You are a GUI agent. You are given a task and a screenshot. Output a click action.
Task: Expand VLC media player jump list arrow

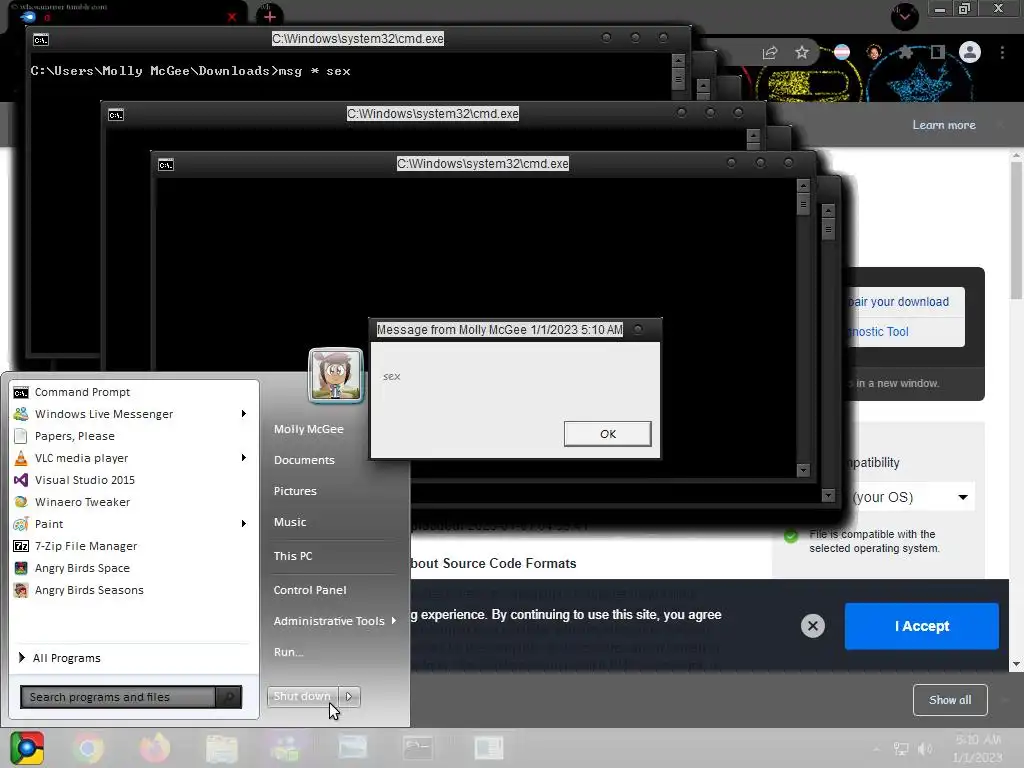click(244, 458)
